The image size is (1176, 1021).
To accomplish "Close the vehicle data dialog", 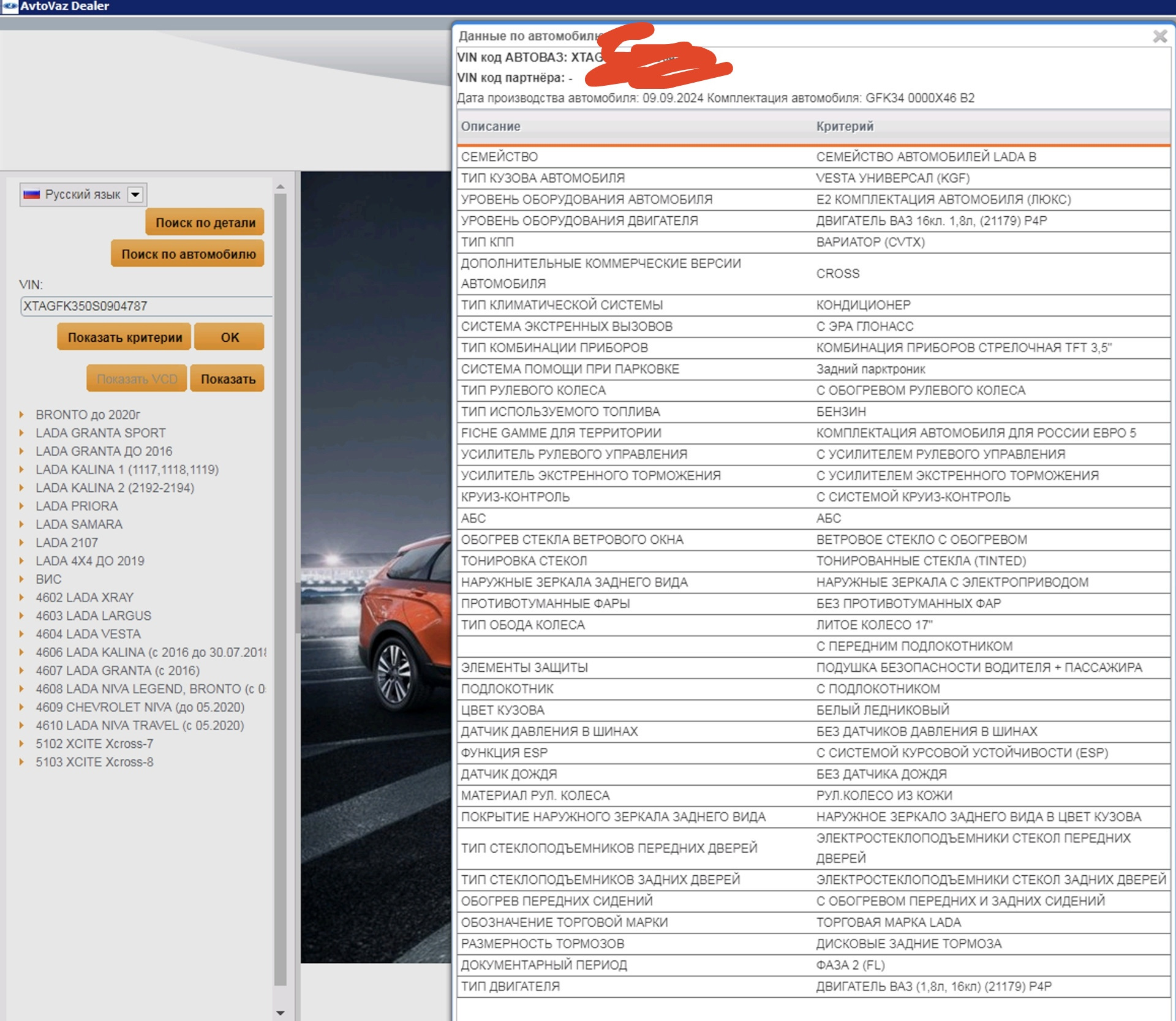I will click(1159, 36).
